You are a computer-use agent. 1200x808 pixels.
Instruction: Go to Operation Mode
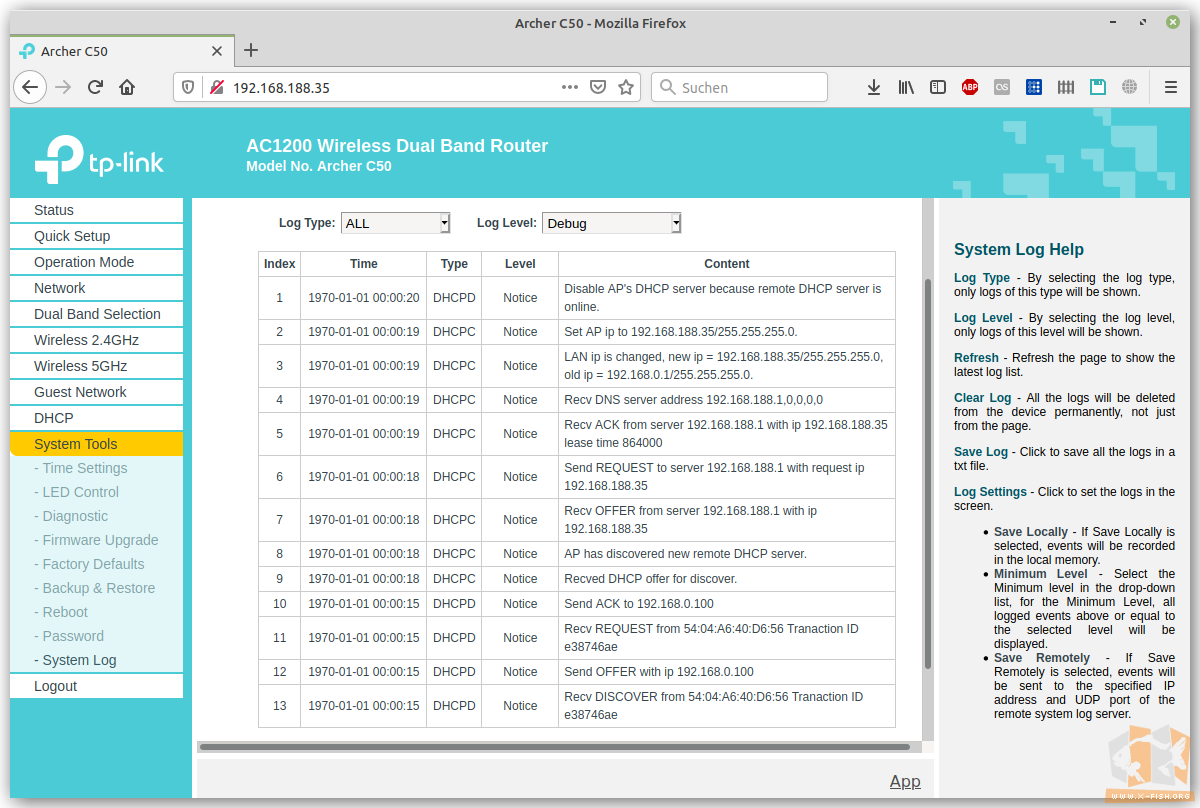(96, 262)
